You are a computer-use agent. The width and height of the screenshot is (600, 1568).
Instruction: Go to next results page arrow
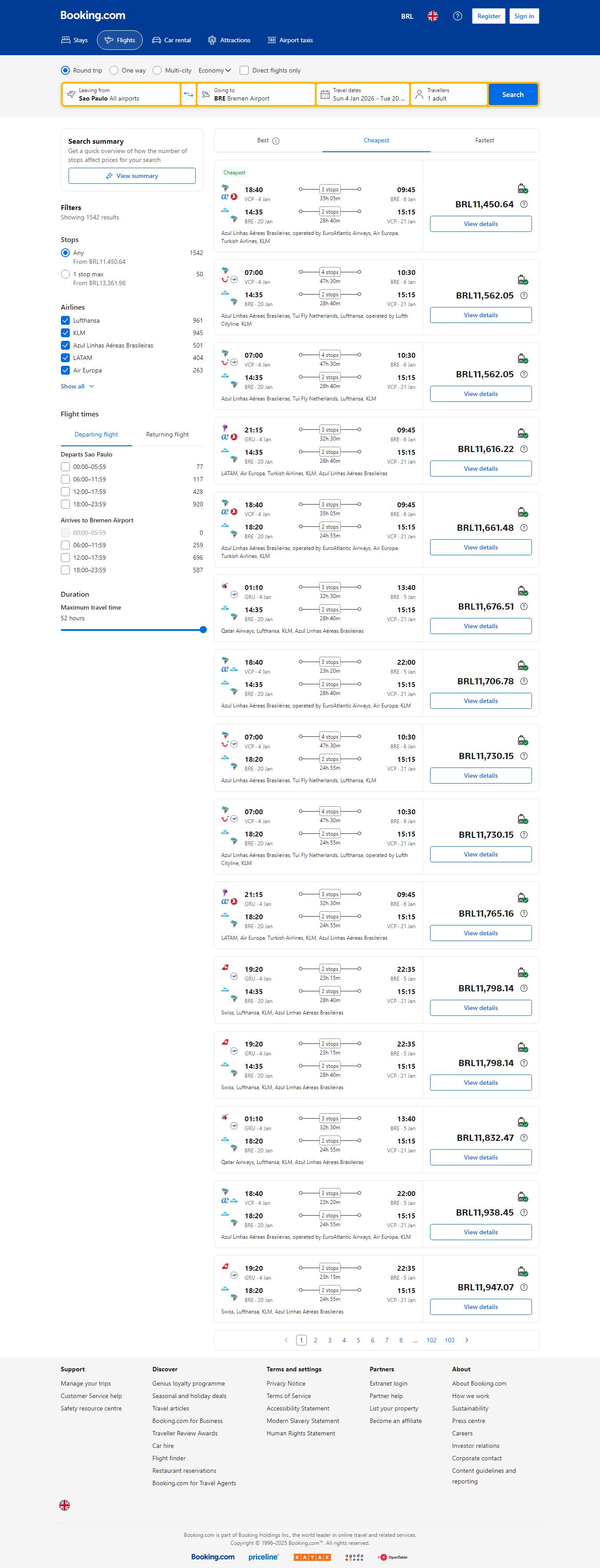tap(467, 1340)
